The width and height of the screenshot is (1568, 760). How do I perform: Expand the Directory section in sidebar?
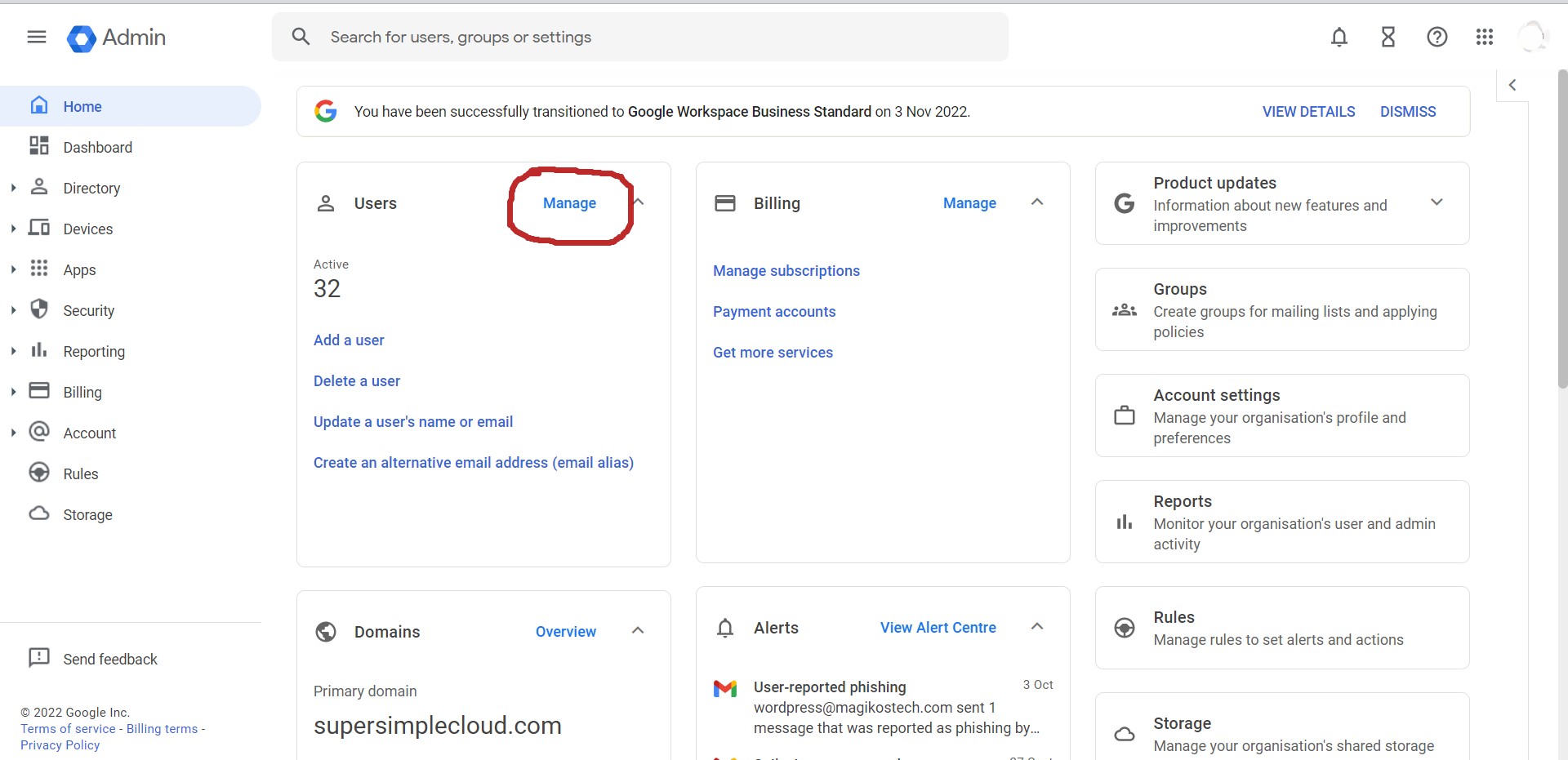[x=13, y=188]
